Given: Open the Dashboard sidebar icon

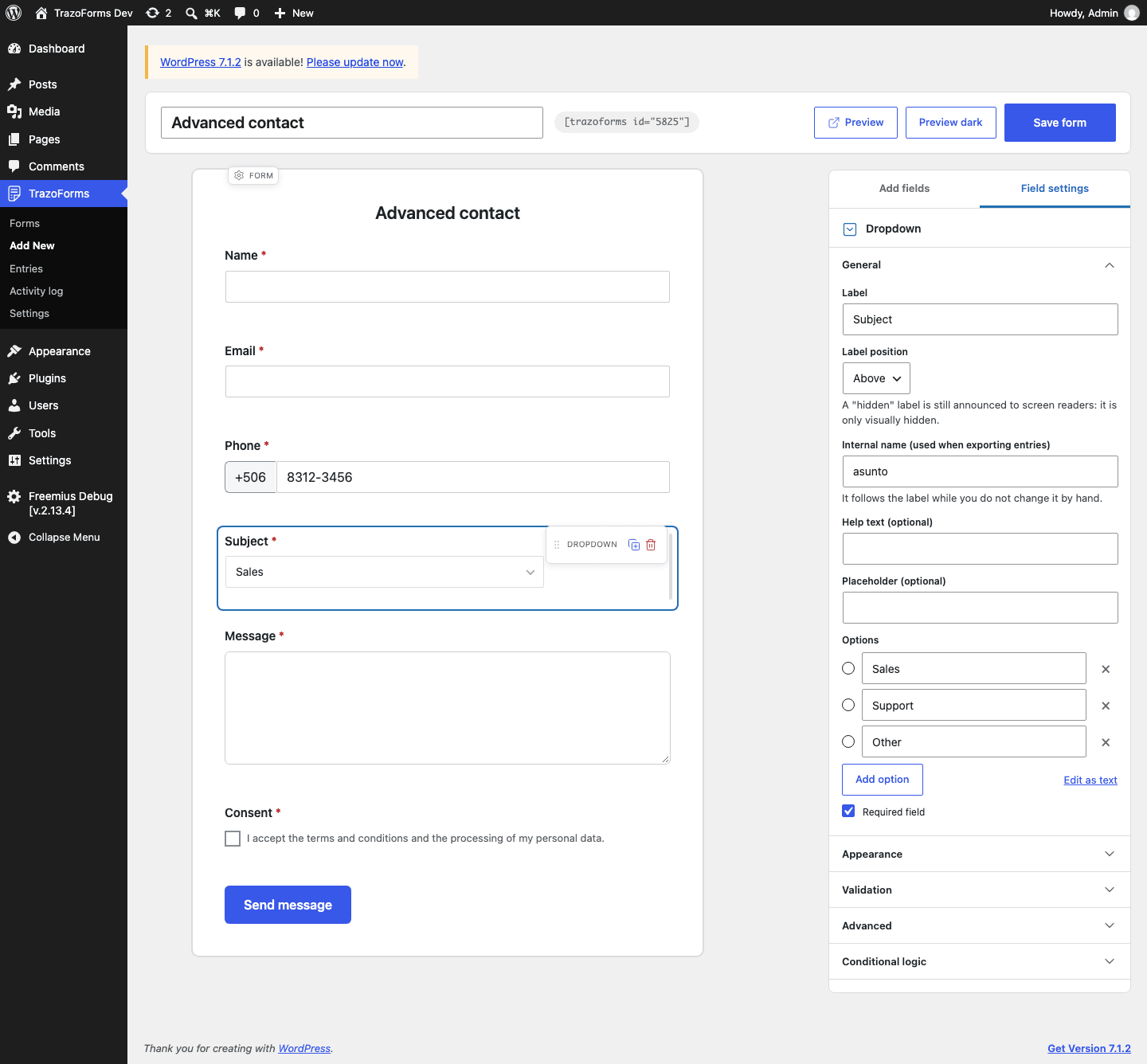Looking at the screenshot, I should pos(14,49).
